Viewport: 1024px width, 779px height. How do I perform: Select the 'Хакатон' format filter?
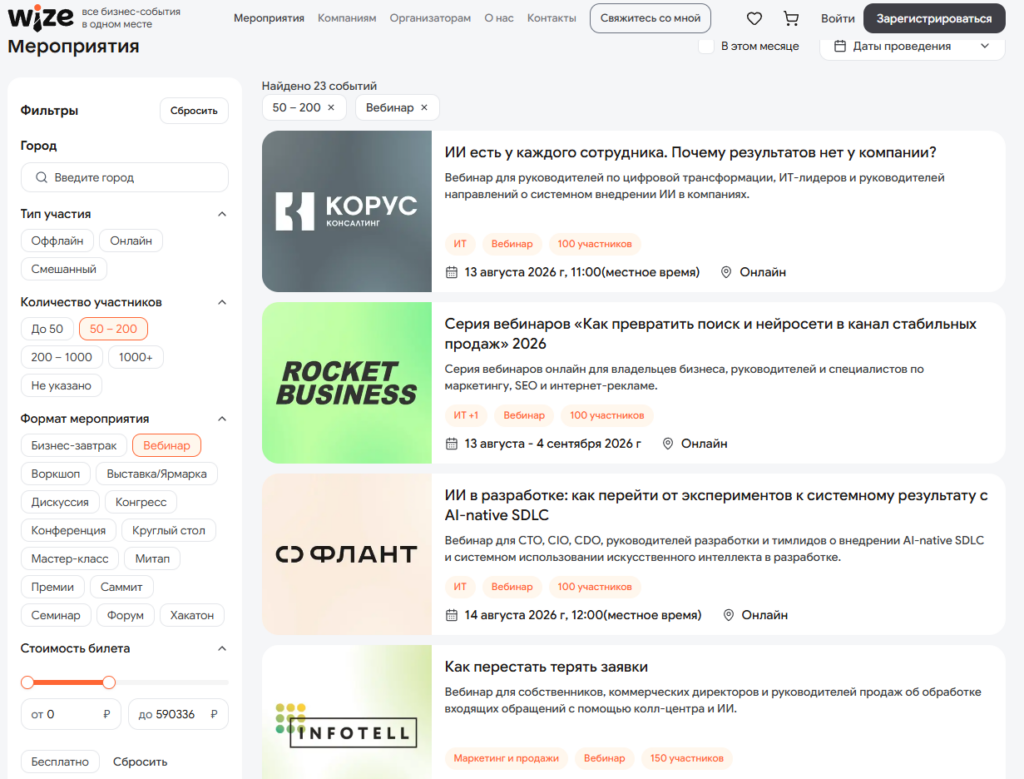tap(192, 615)
